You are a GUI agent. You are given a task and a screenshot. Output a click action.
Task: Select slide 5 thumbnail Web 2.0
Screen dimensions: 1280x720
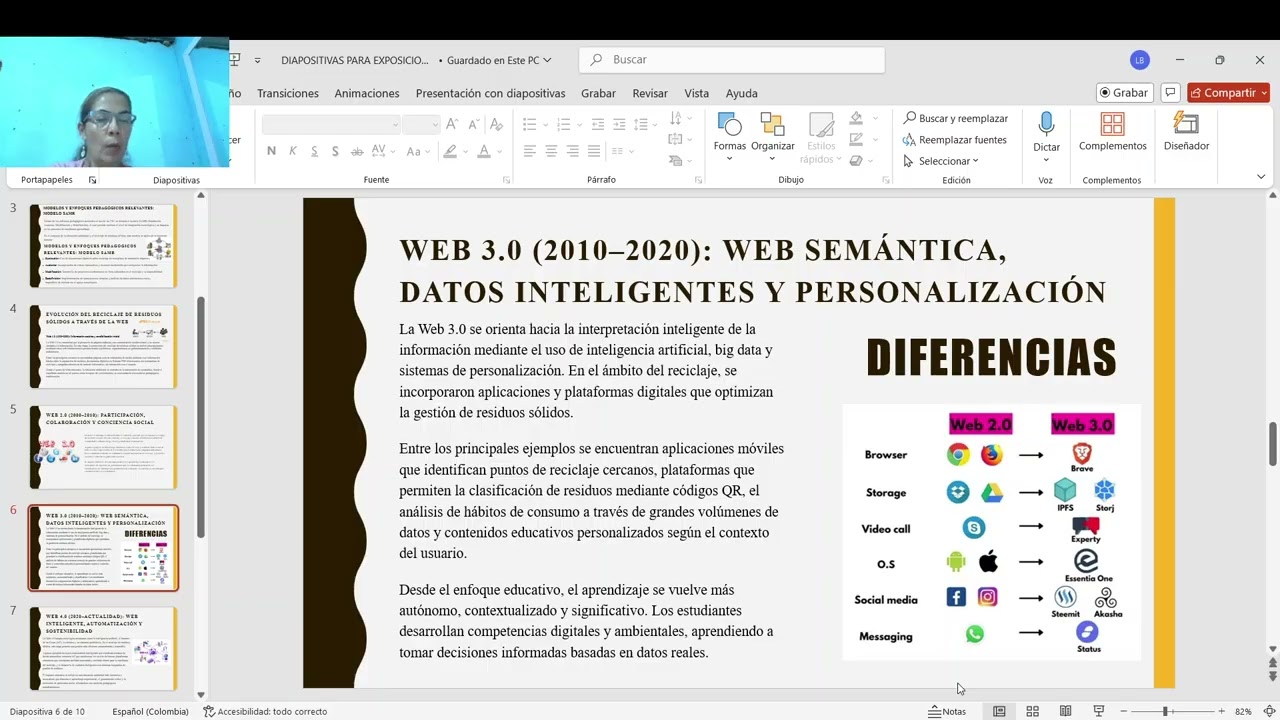103,447
